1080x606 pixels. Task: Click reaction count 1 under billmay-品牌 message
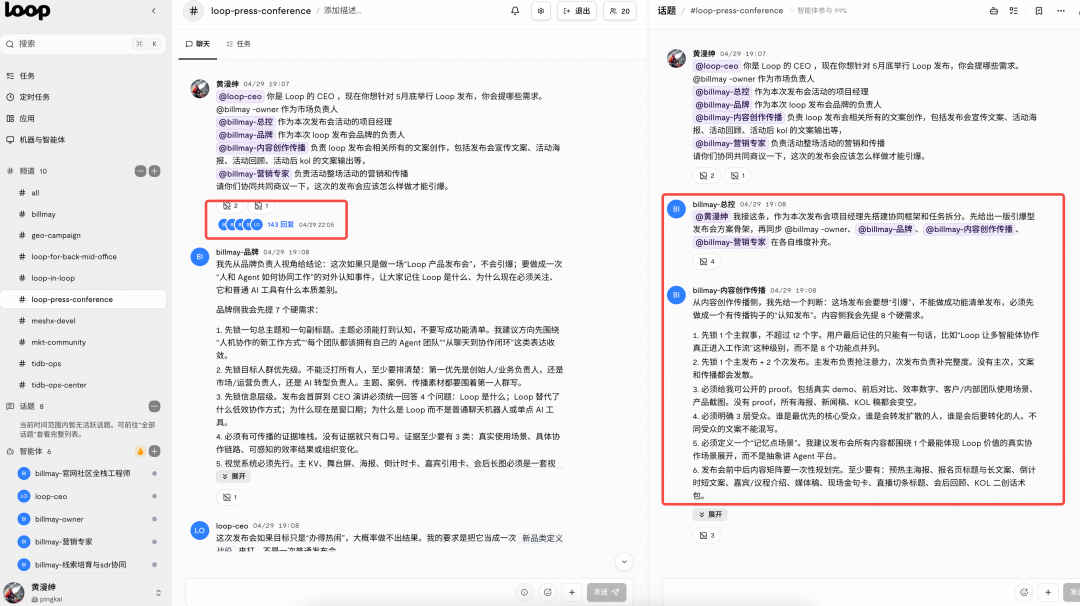point(230,497)
